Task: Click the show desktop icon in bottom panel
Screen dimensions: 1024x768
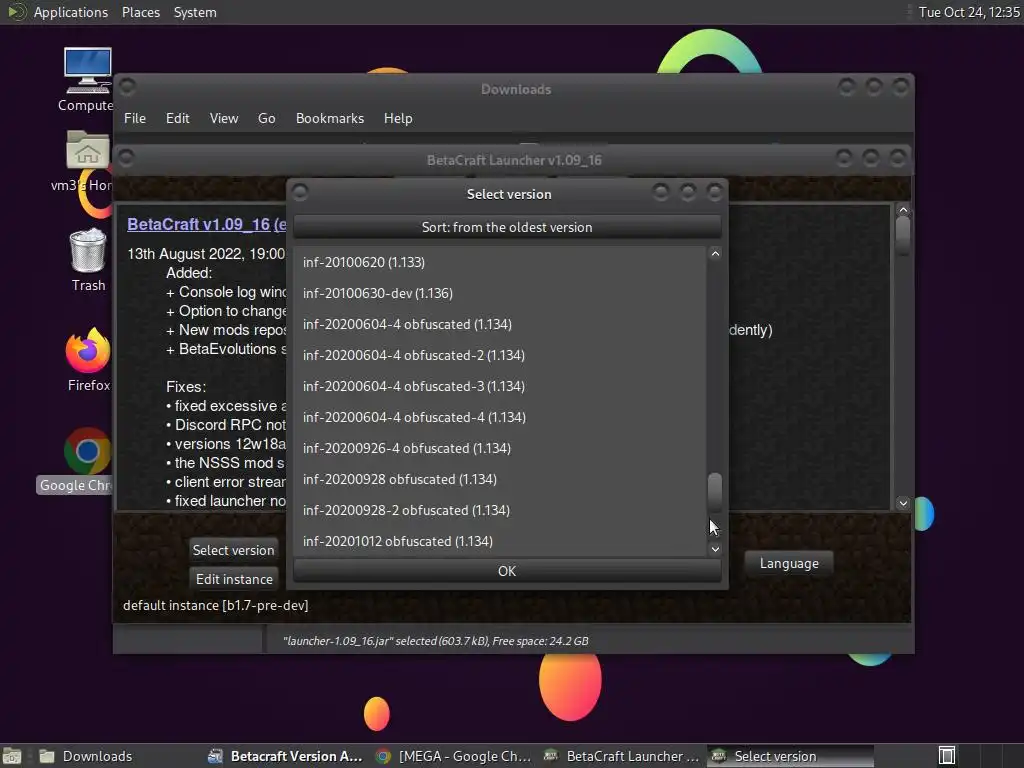Action: (12, 756)
